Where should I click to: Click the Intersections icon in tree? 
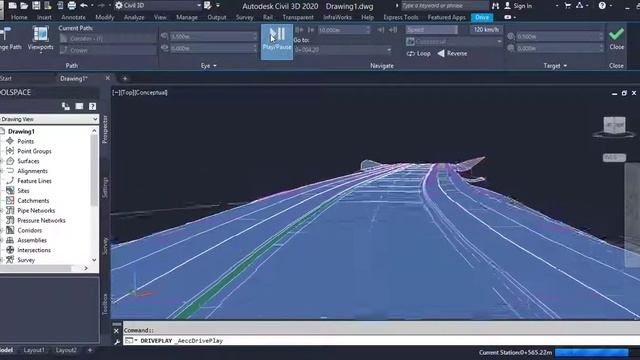pos(10,250)
